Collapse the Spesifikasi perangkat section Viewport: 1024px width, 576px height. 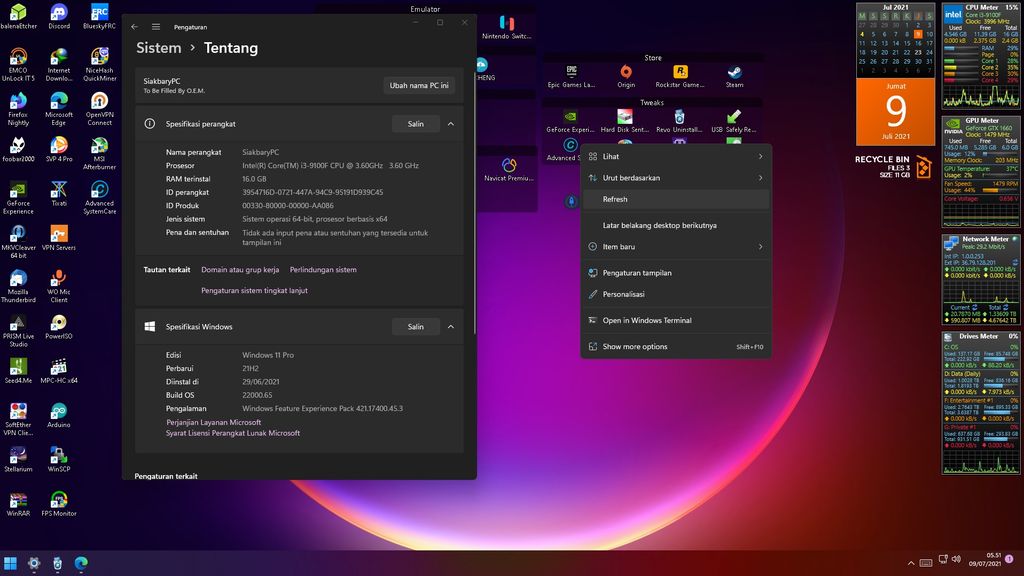450,124
